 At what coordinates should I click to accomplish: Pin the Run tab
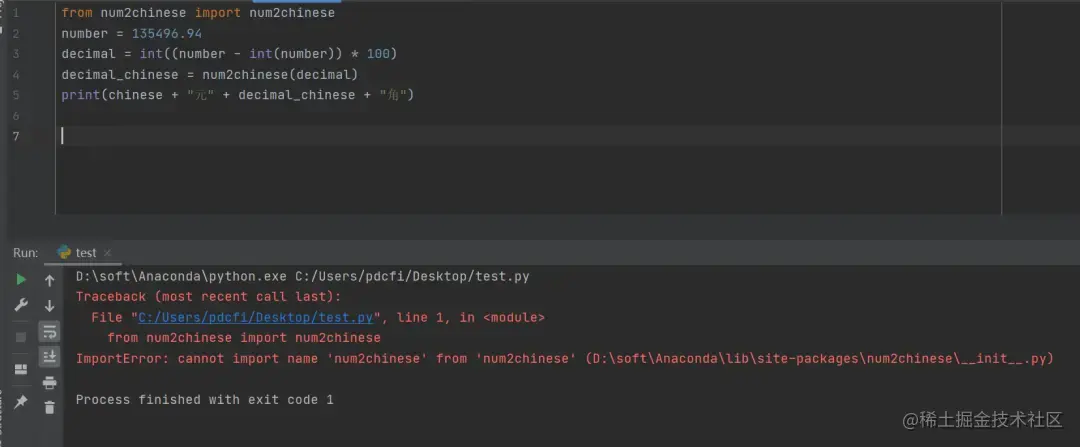[x=21, y=402]
